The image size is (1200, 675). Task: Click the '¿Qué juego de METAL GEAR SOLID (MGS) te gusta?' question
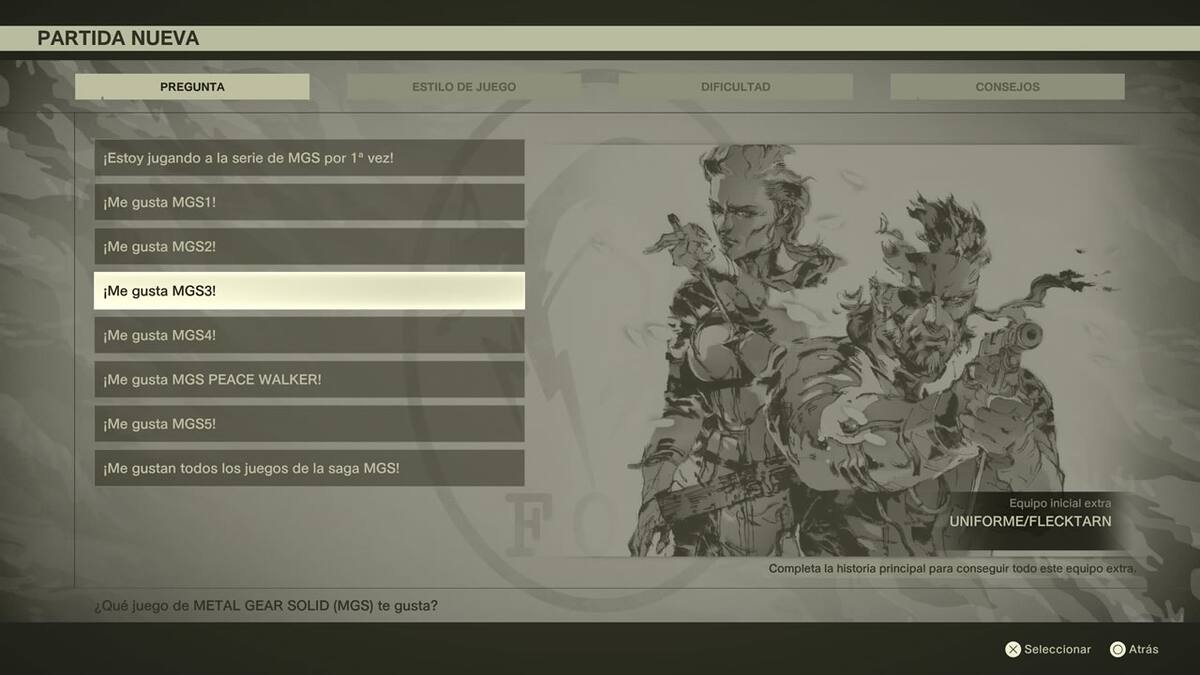[x=266, y=606]
